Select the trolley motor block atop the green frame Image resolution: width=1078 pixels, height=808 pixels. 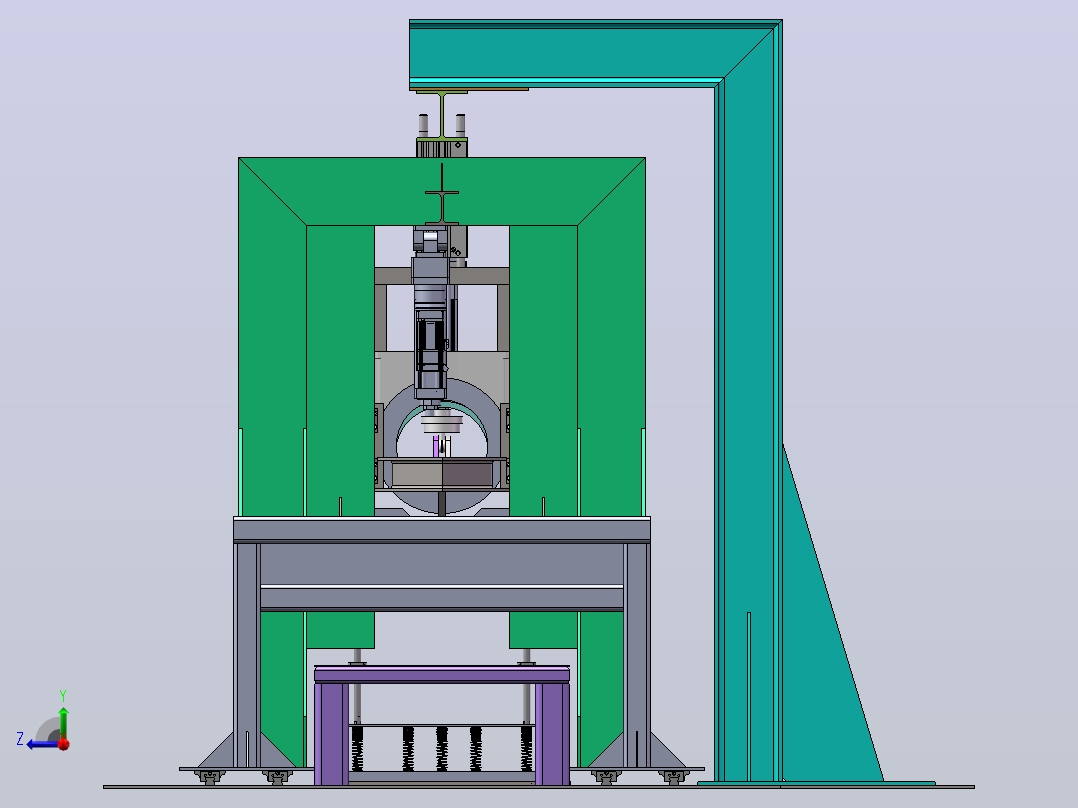click(441, 147)
